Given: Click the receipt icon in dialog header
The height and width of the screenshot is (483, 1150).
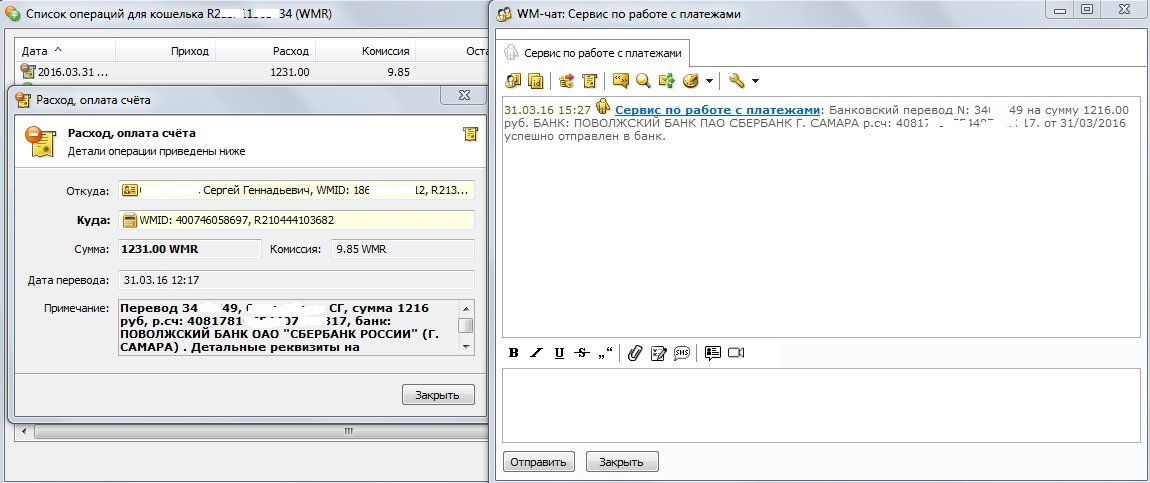Looking at the screenshot, I should (470, 133).
